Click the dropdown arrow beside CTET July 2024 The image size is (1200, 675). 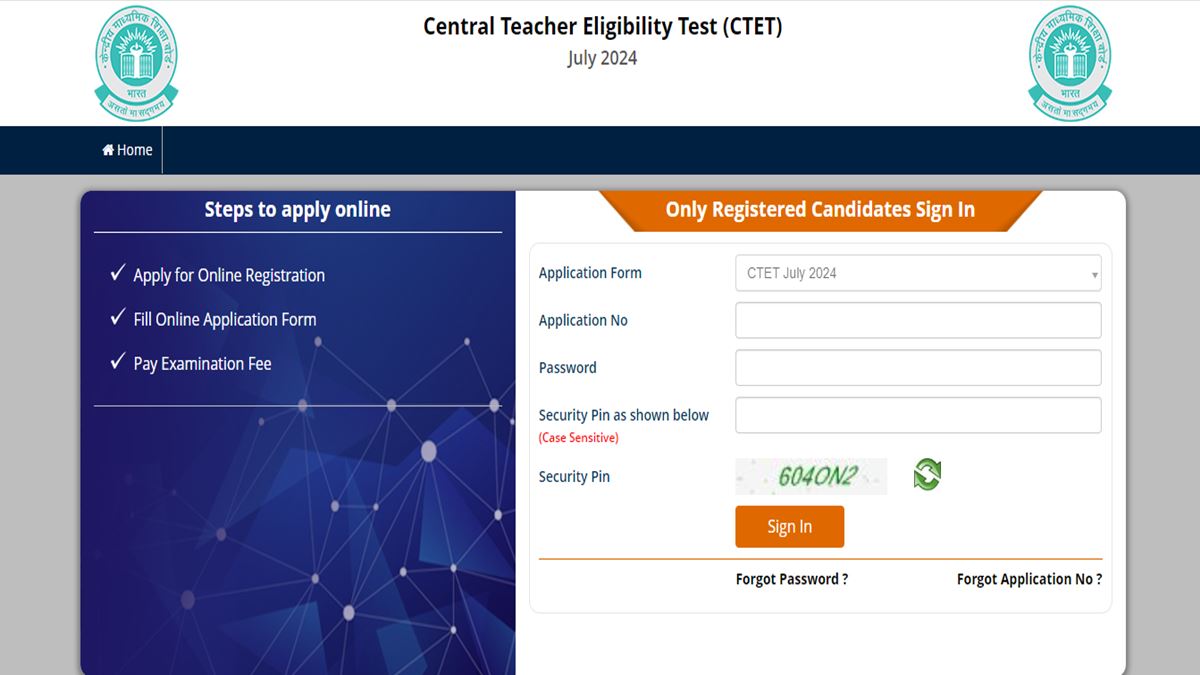(x=1094, y=272)
